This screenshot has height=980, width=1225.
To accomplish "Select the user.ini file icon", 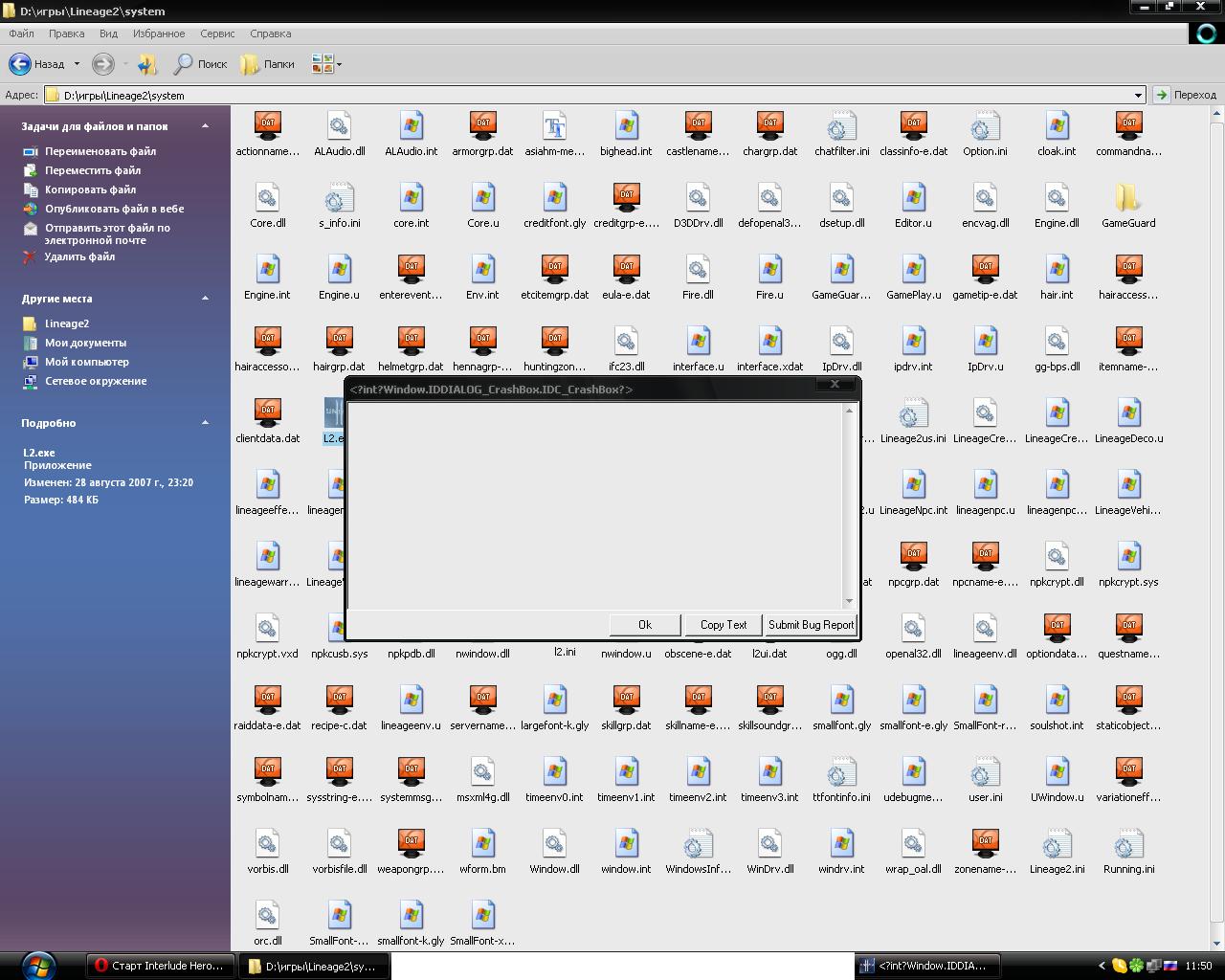I will 985,771.
